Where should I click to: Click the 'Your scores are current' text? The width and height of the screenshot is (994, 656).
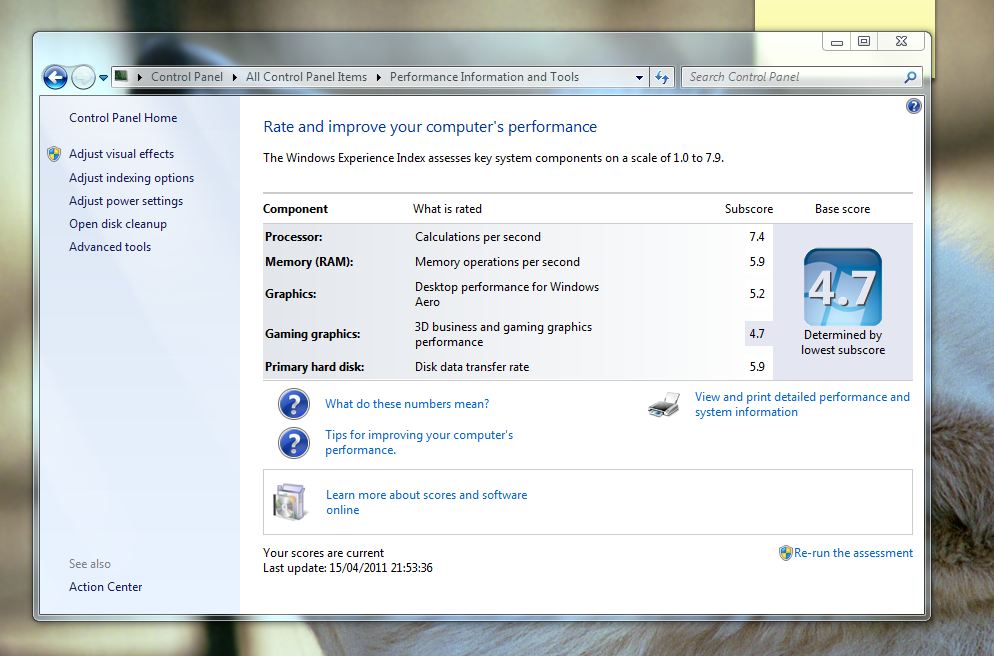point(323,553)
